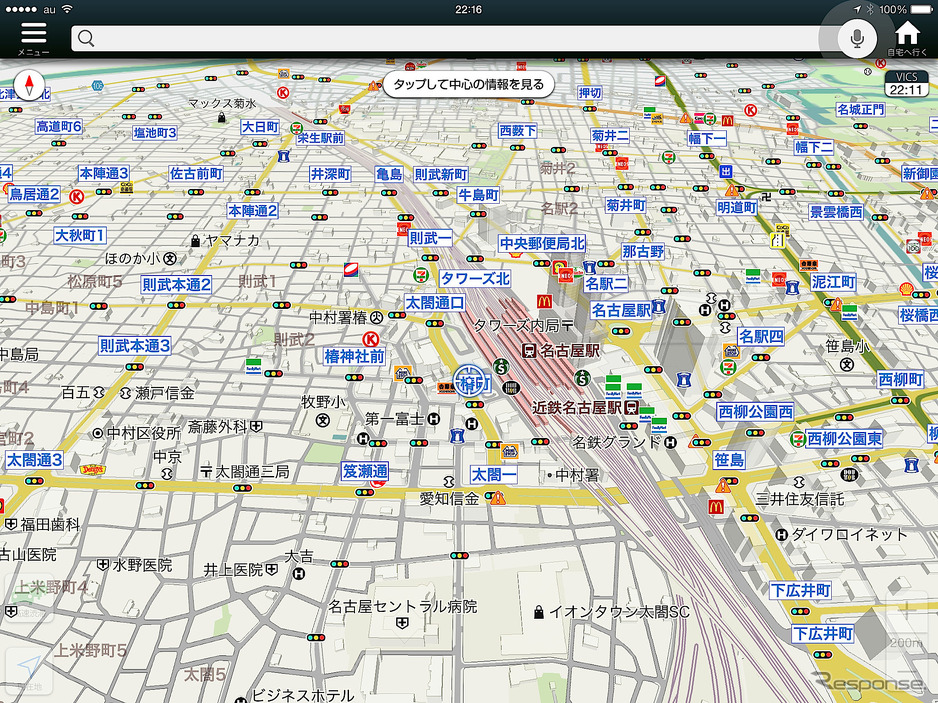Screen dimensions: 938x703
Task: Select the 名古屋駅 train station icon
Action: point(528,350)
